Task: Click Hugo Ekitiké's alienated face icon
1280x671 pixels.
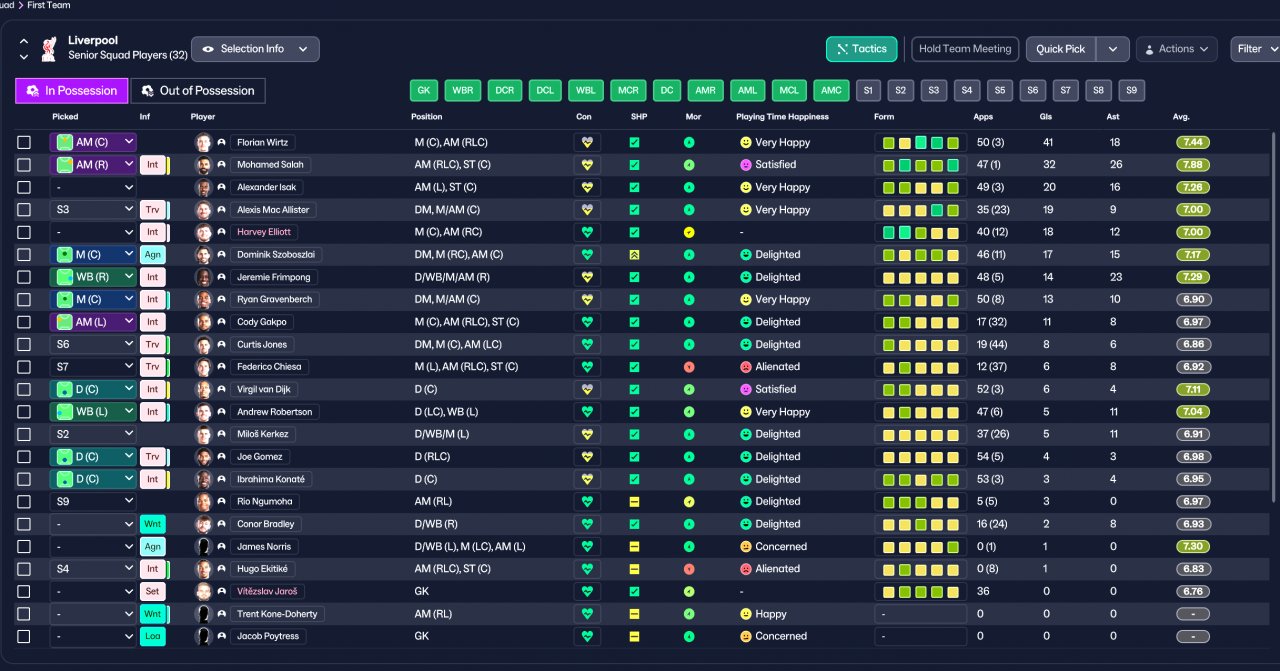Action: pos(745,569)
